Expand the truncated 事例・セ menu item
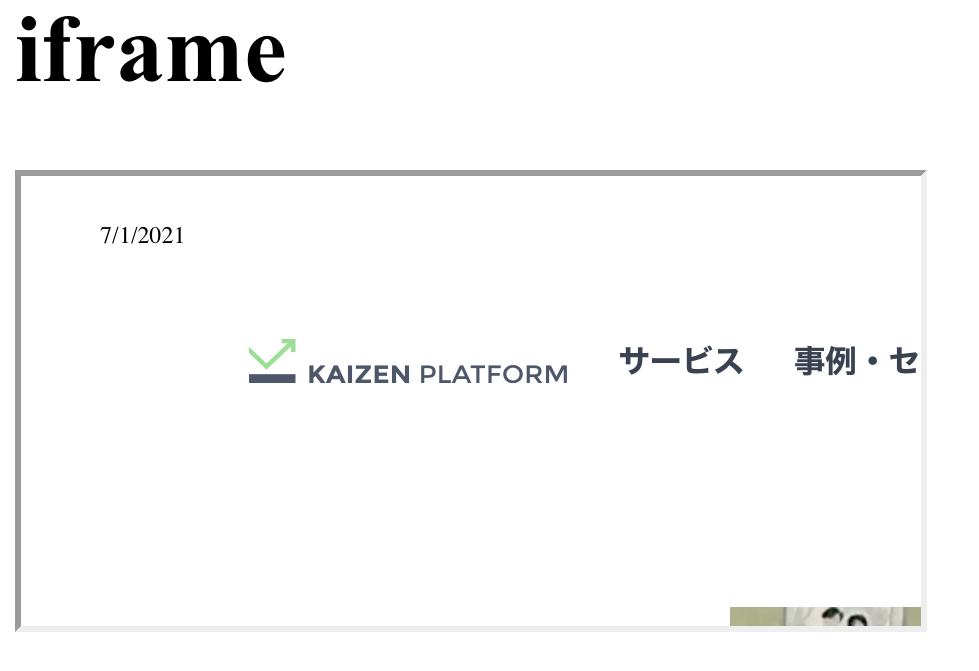The image size is (979, 671). tap(857, 362)
